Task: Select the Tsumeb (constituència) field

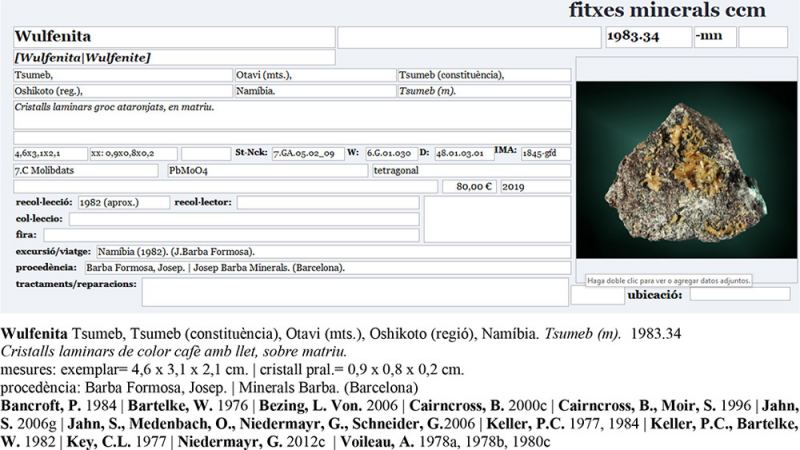Action: (x=484, y=75)
